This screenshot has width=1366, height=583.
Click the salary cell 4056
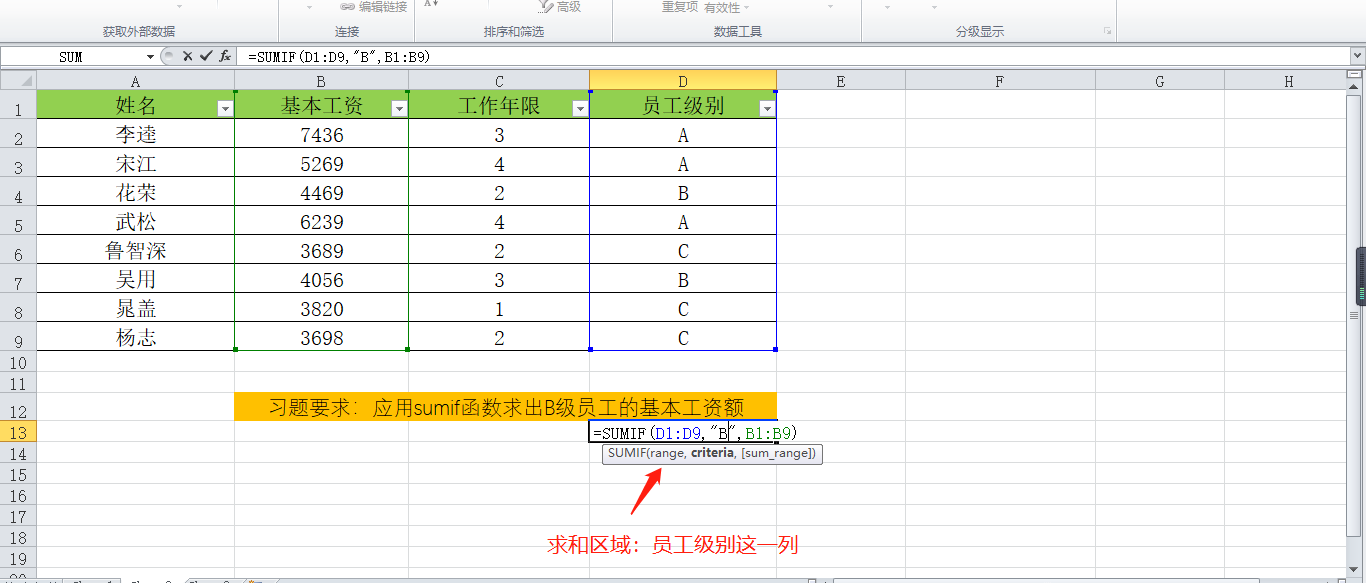pyautogui.click(x=321, y=279)
